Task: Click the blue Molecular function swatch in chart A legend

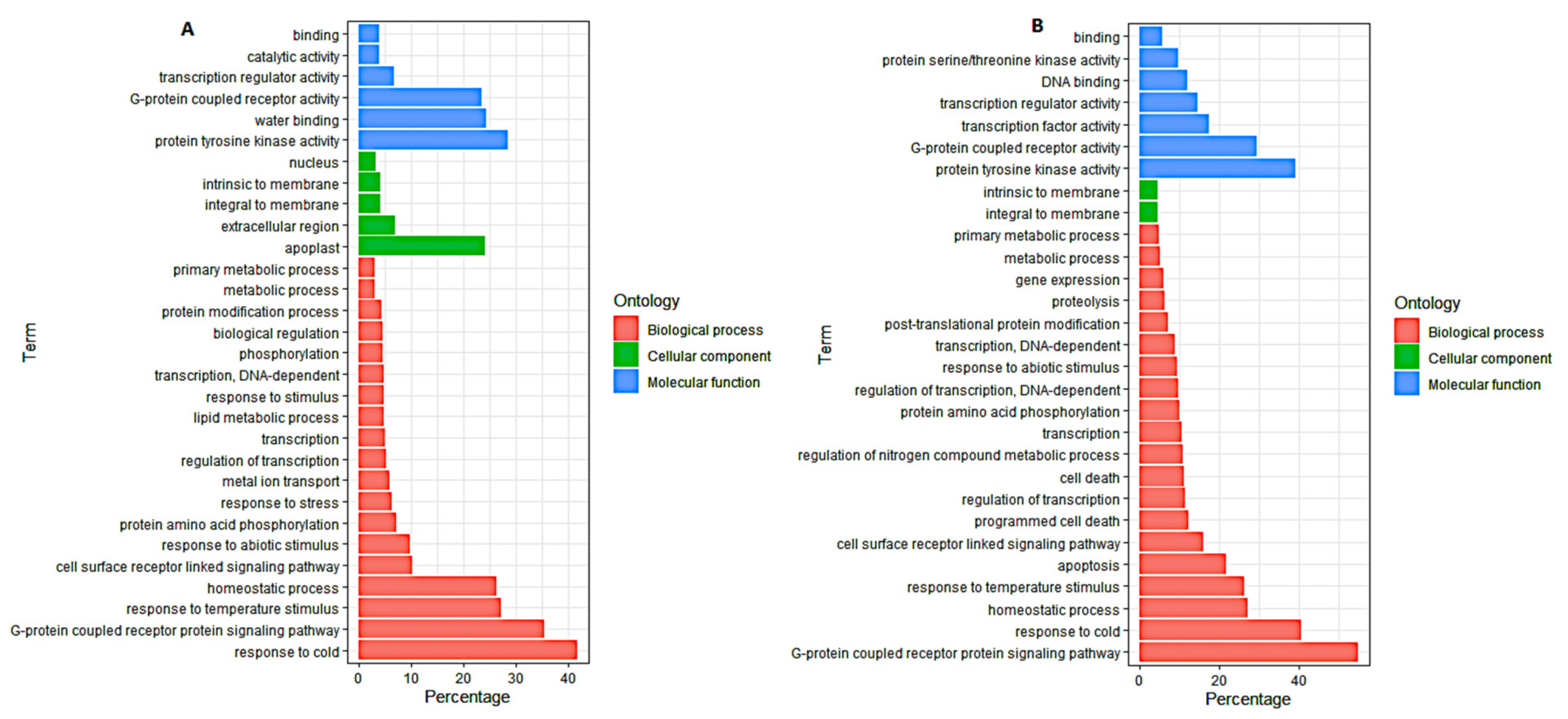Action: [626, 381]
